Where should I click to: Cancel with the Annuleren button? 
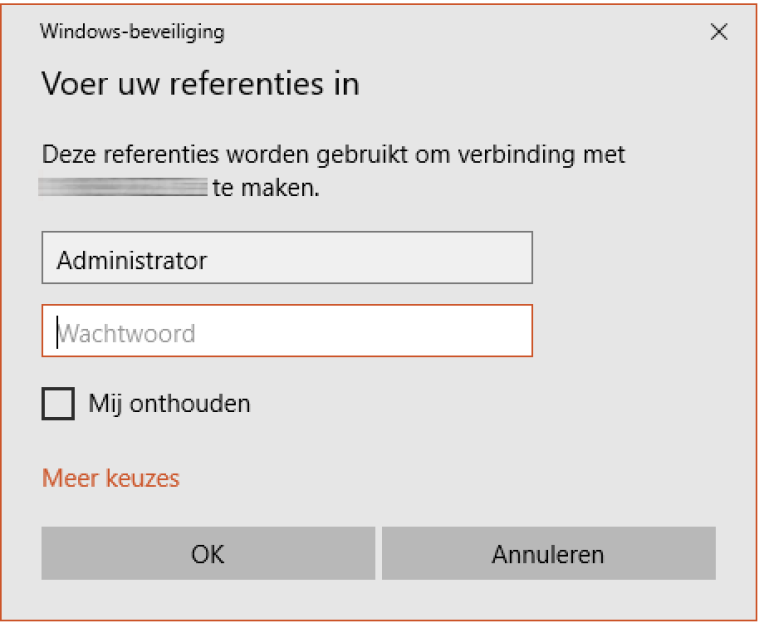tap(548, 554)
